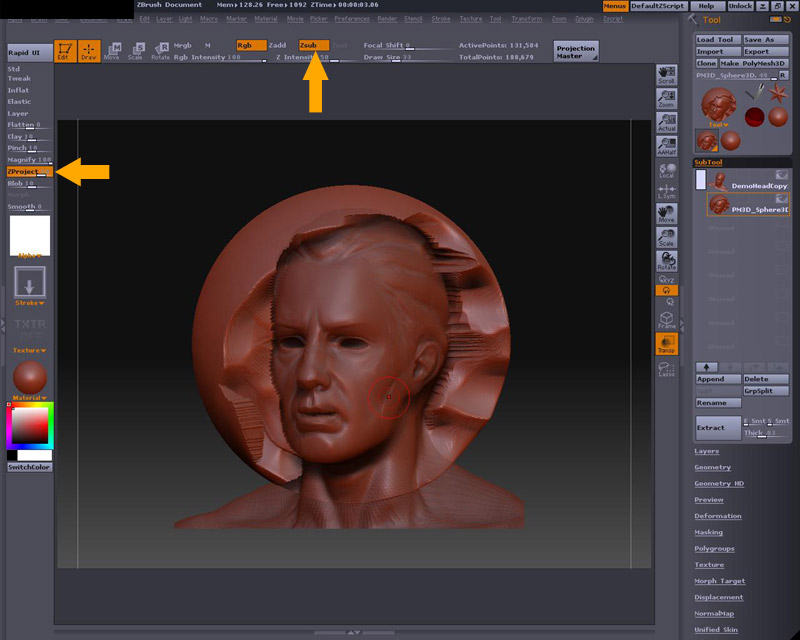Click the Lasso selection icon
800x640 pixels.
pos(667,368)
